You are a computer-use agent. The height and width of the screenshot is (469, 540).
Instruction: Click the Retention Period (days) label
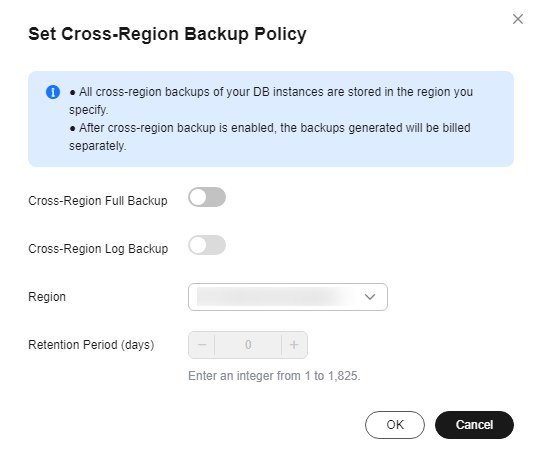pyautogui.click(x=91, y=345)
